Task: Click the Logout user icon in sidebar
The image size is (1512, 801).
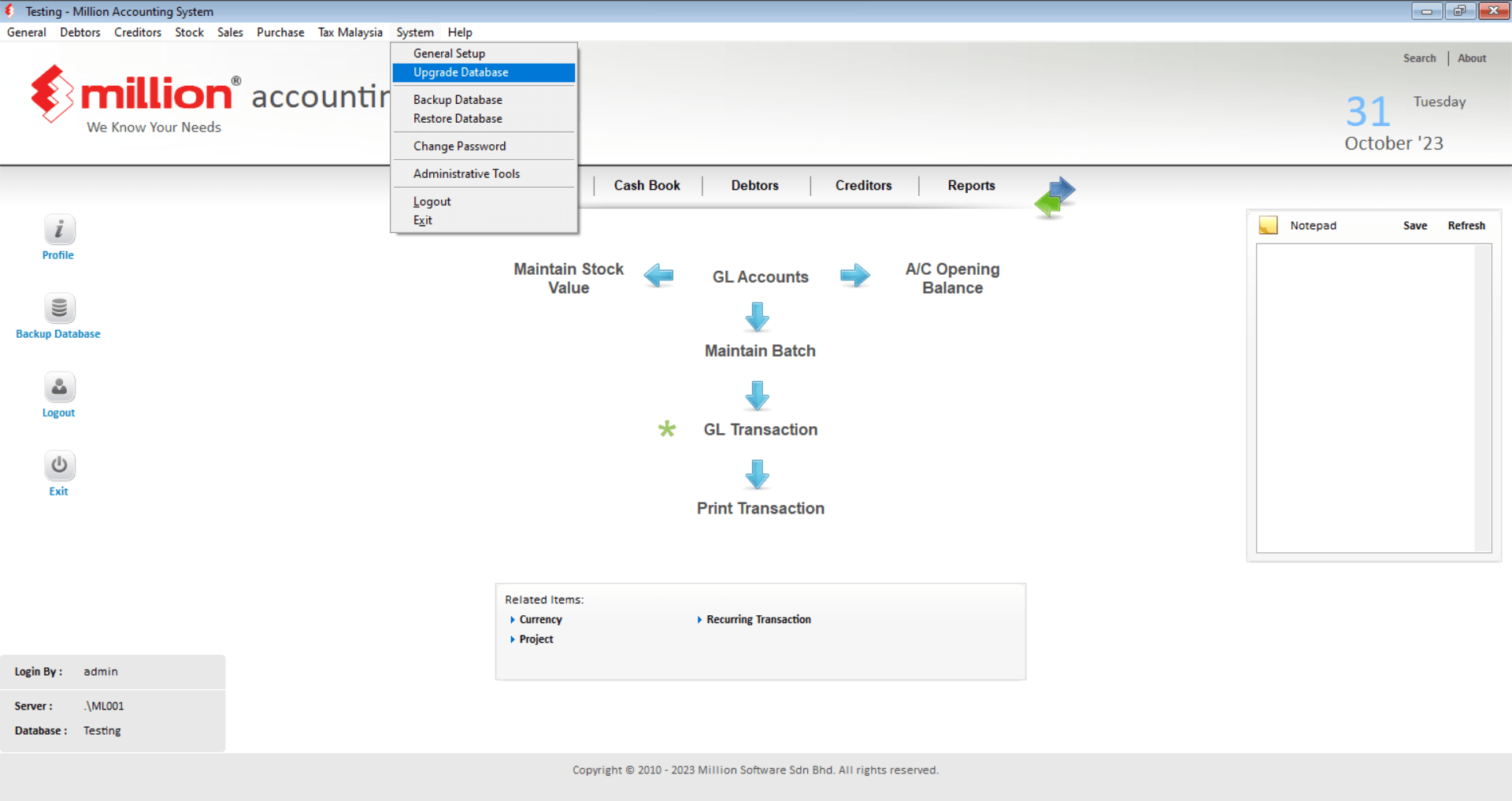Action: click(59, 388)
